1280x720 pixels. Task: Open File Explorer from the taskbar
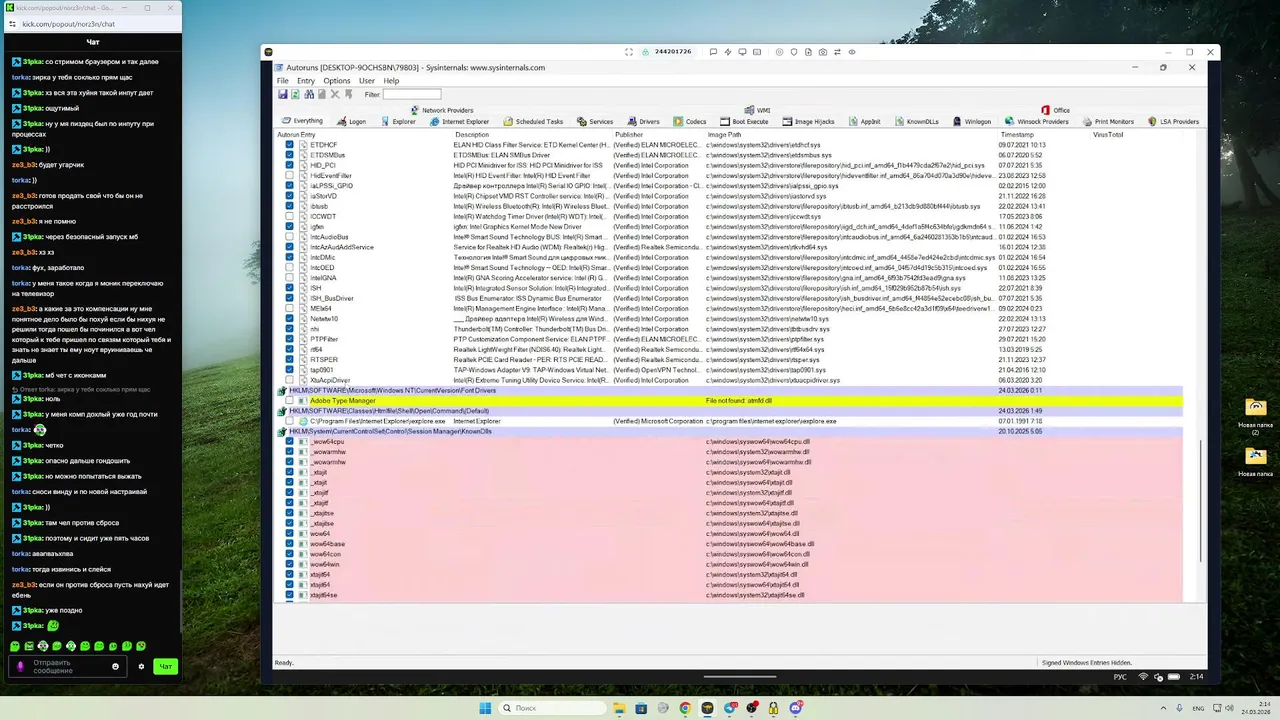[x=619, y=708]
